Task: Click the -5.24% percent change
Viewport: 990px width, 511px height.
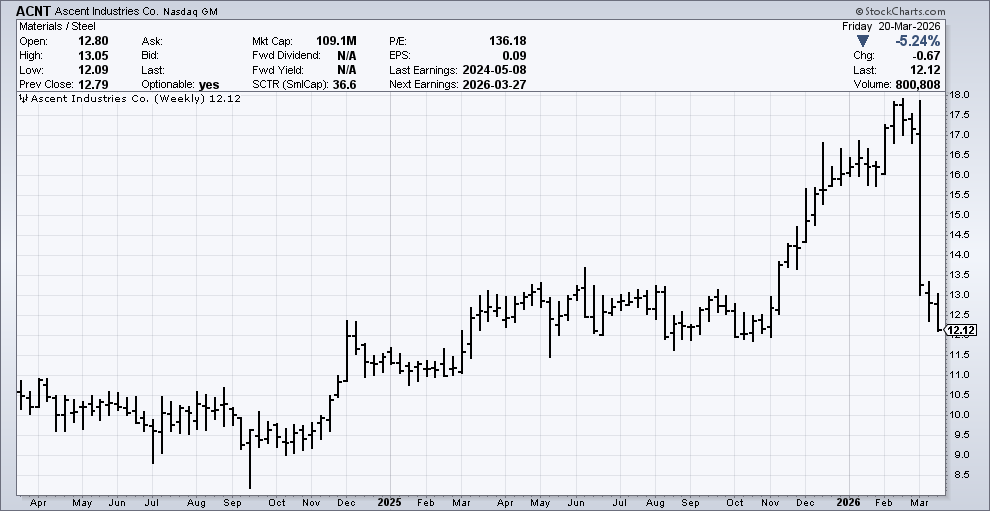Action: coord(916,41)
